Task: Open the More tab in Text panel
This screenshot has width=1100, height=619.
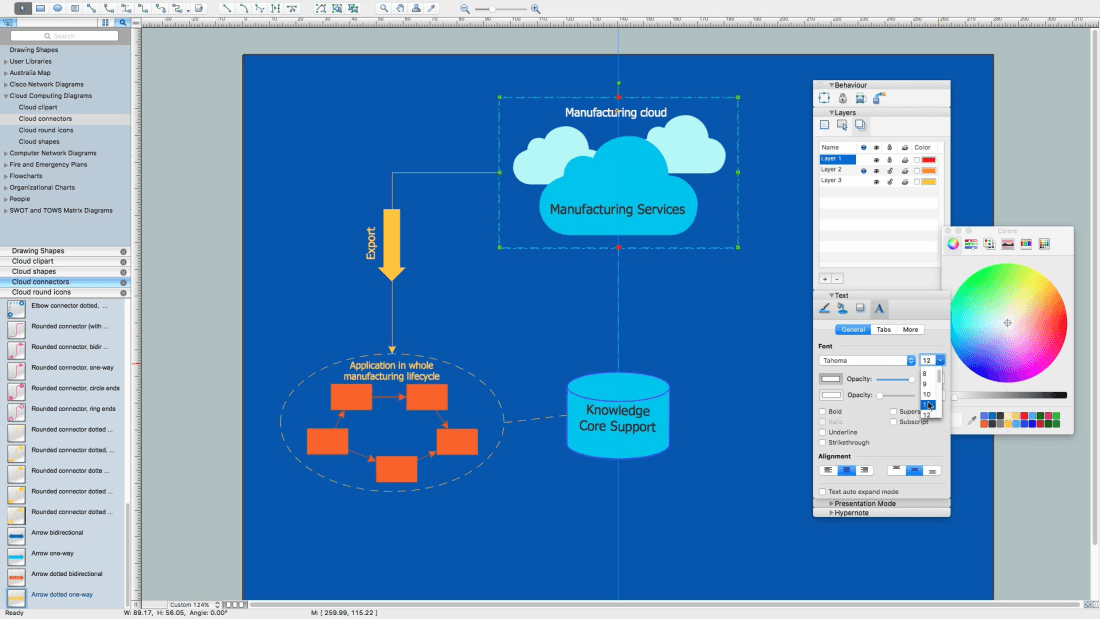Action: click(x=910, y=329)
